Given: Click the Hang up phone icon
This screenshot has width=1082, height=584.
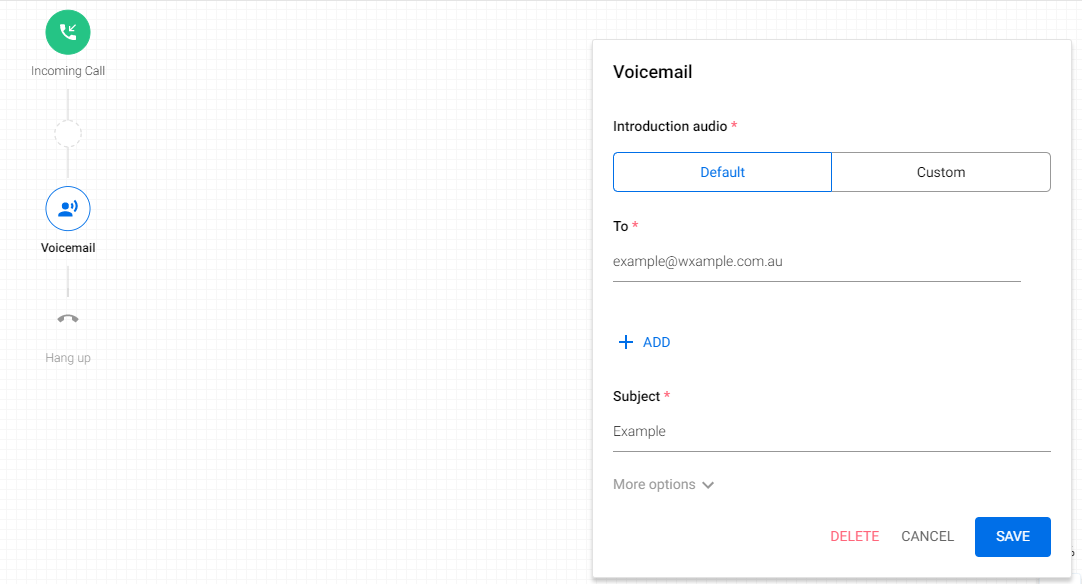Looking at the screenshot, I should [x=68, y=319].
